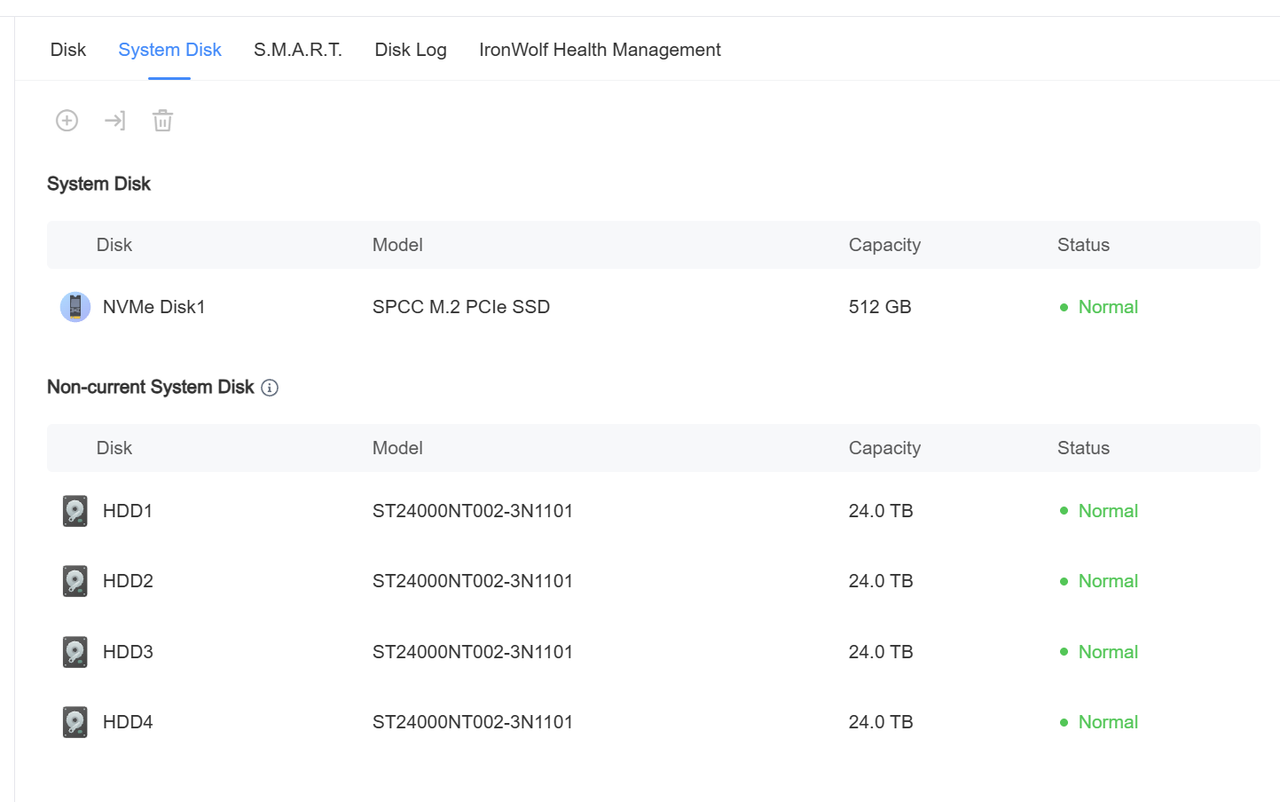Image resolution: width=1280 pixels, height=802 pixels.
Task: Click the HDD3 hard drive icon
Action: tap(75, 652)
